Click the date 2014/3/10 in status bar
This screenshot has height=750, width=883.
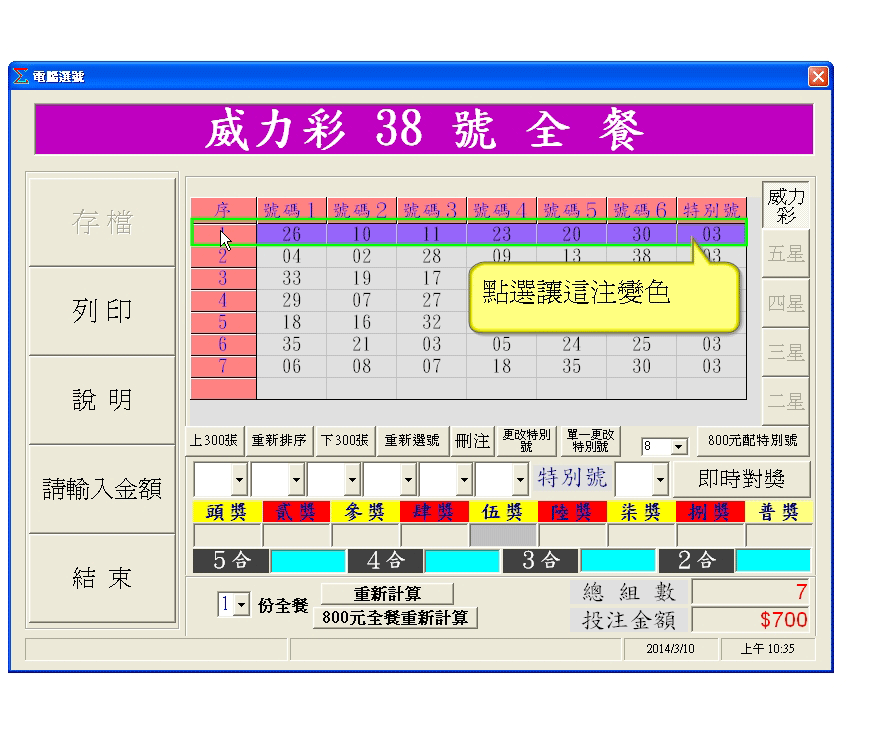click(x=670, y=649)
